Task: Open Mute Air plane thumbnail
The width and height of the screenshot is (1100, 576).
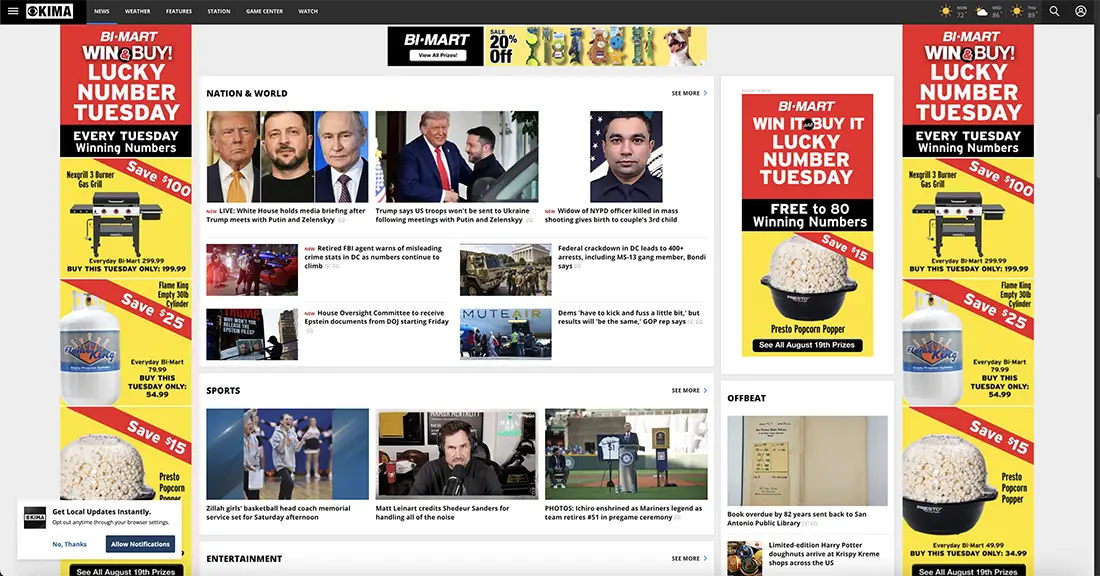Action: click(x=505, y=334)
